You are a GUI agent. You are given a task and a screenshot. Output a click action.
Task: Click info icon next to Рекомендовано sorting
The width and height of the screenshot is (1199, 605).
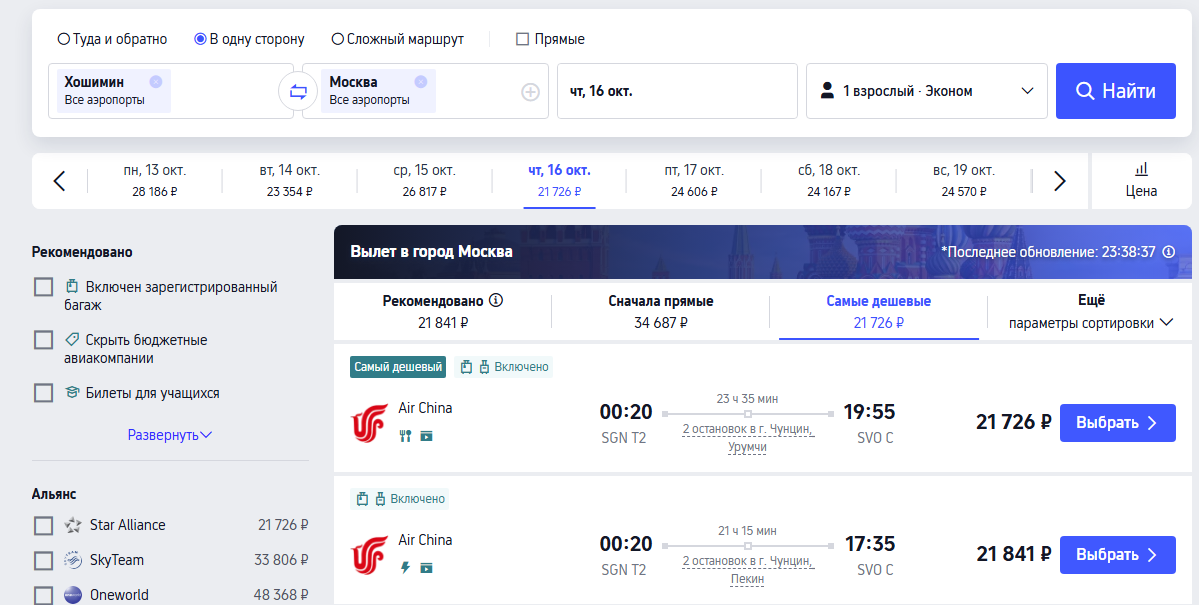495,300
